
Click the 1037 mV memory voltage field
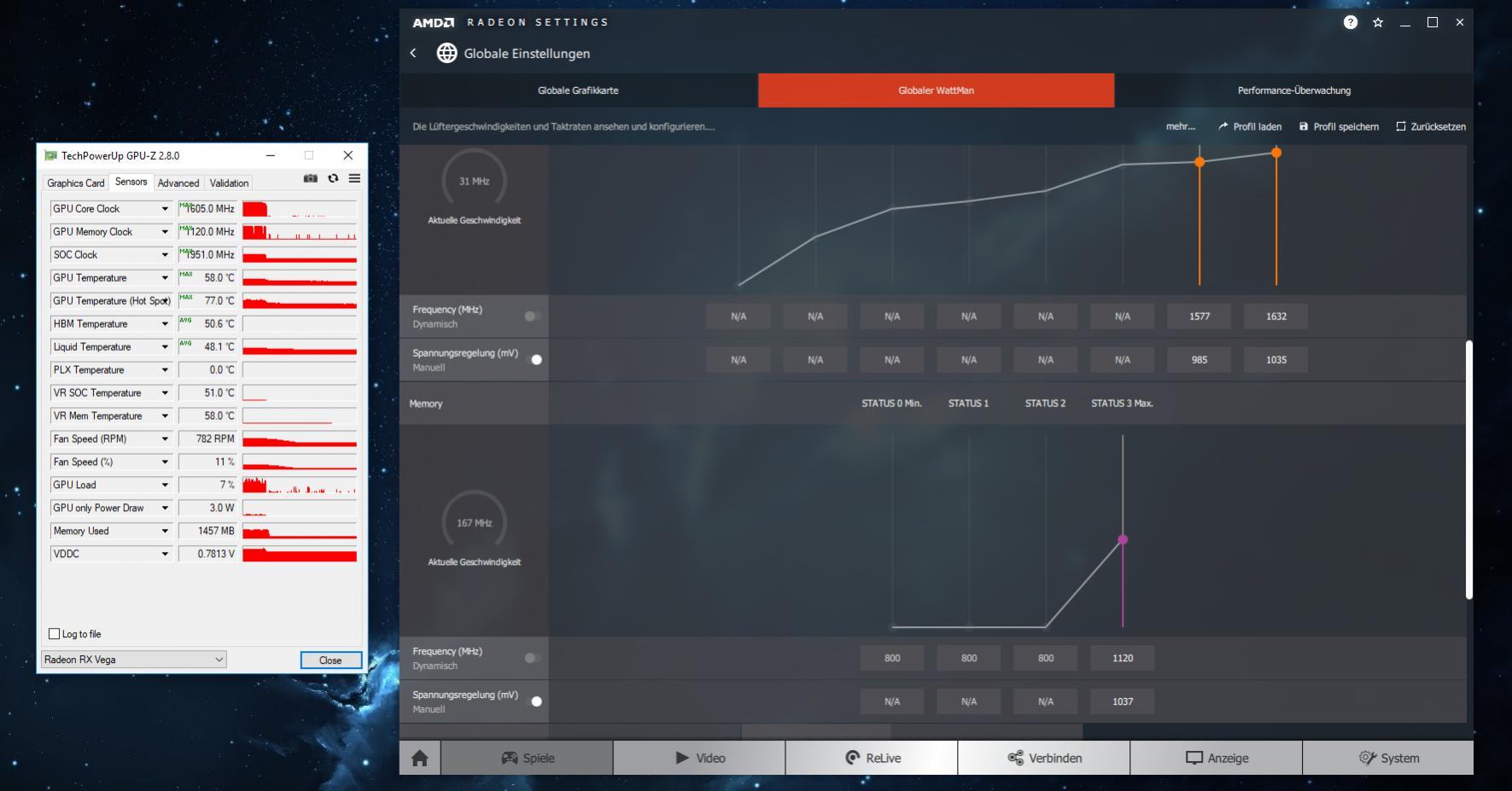1123,701
